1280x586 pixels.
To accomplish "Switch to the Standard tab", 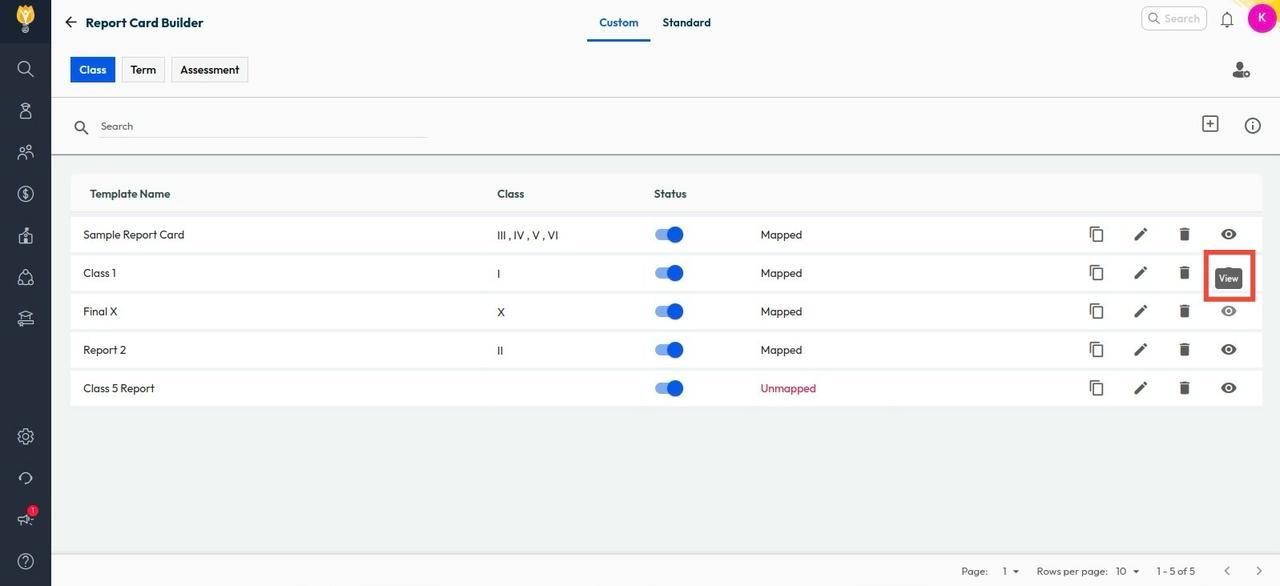I will [686, 22].
